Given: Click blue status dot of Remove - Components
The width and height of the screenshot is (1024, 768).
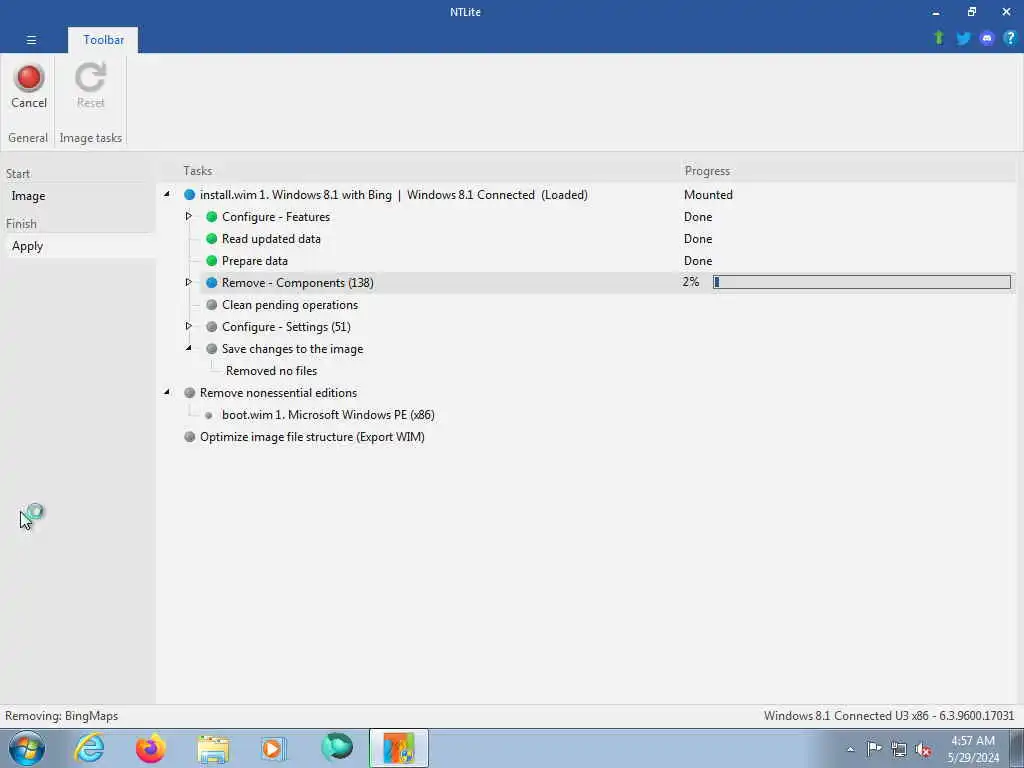Looking at the screenshot, I should tap(212, 283).
